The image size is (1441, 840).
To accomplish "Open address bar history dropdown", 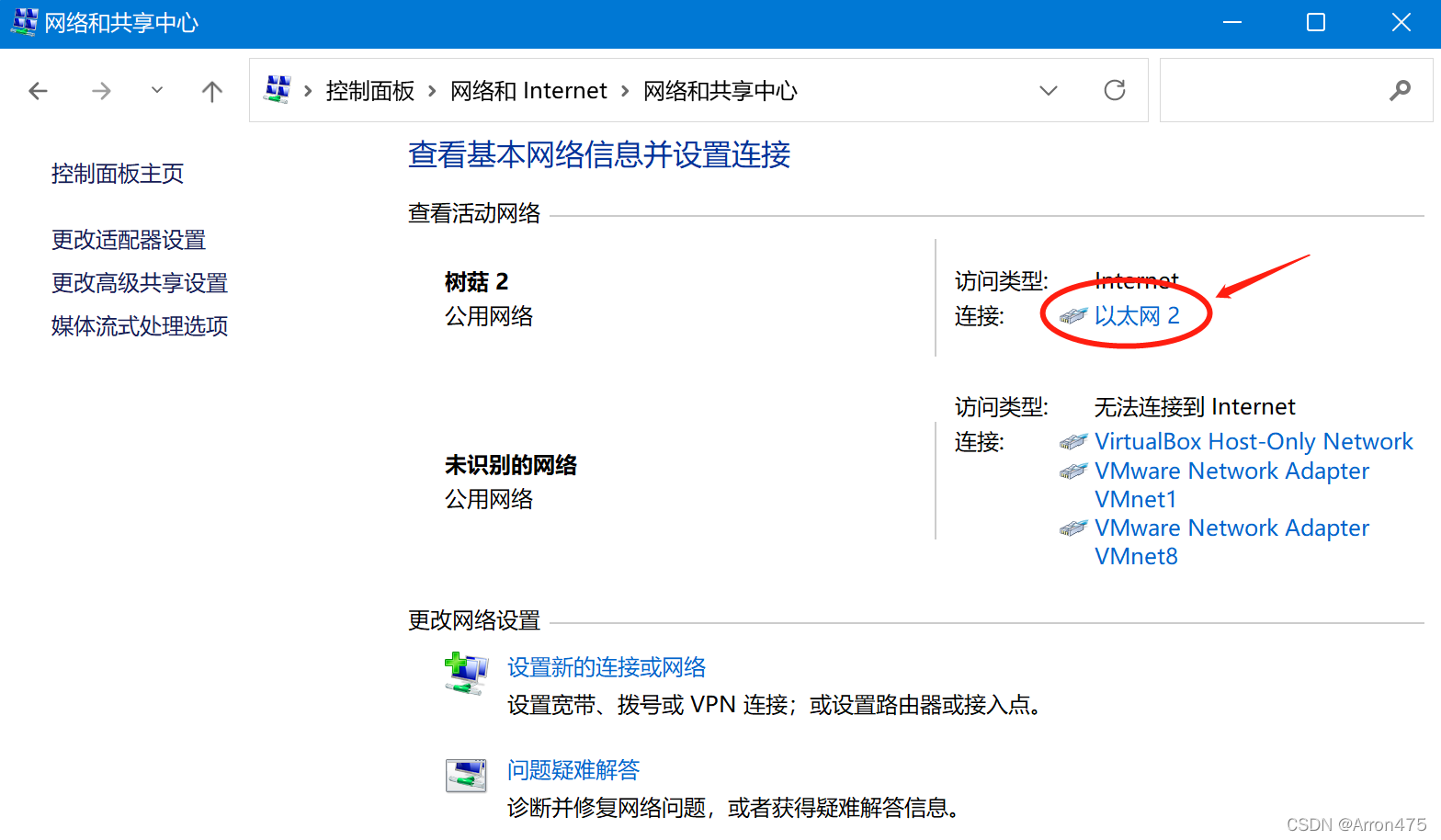I will [x=1049, y=90].
